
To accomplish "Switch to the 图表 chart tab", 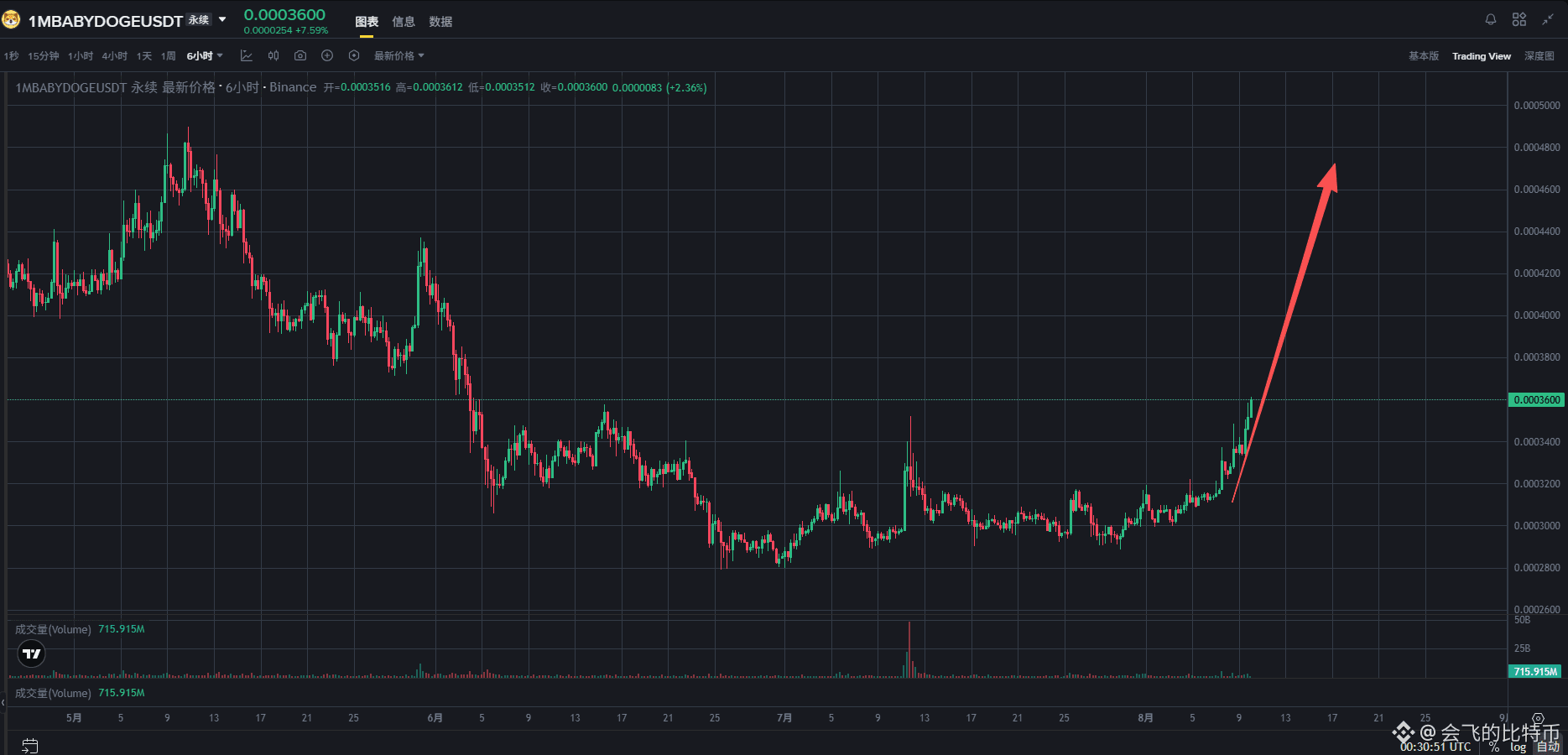I will [367, 22].
